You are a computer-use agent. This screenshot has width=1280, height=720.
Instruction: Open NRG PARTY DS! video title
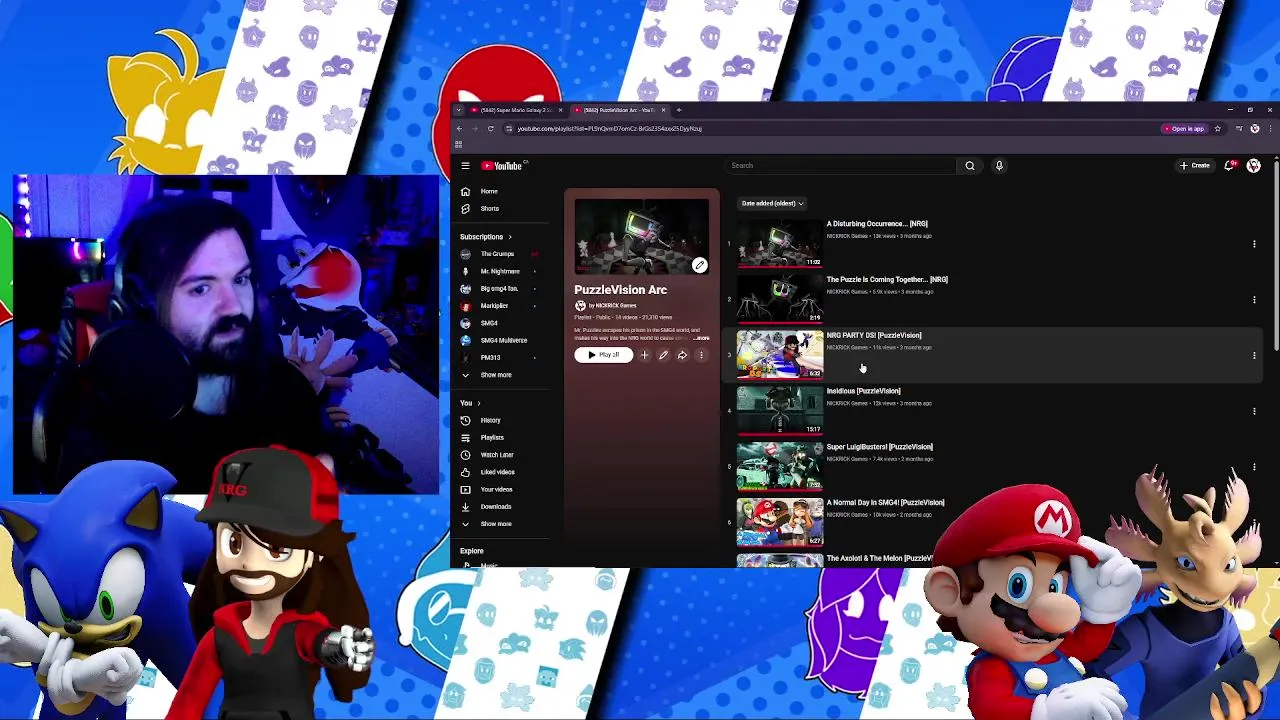(x=874, y=335)
